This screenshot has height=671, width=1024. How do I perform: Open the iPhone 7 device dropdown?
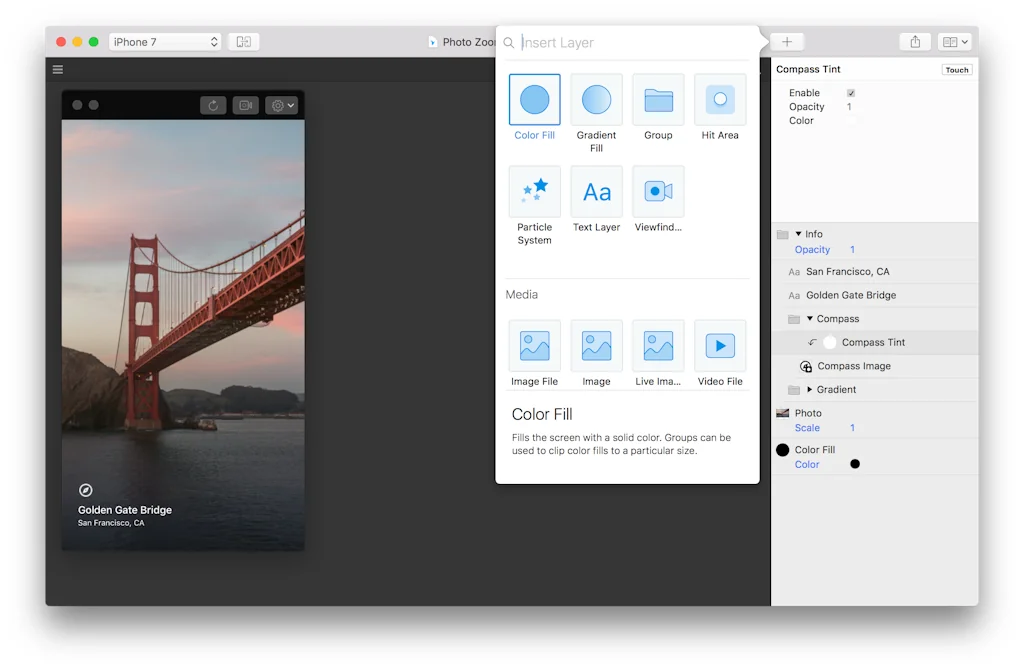(x=165, y=42)
